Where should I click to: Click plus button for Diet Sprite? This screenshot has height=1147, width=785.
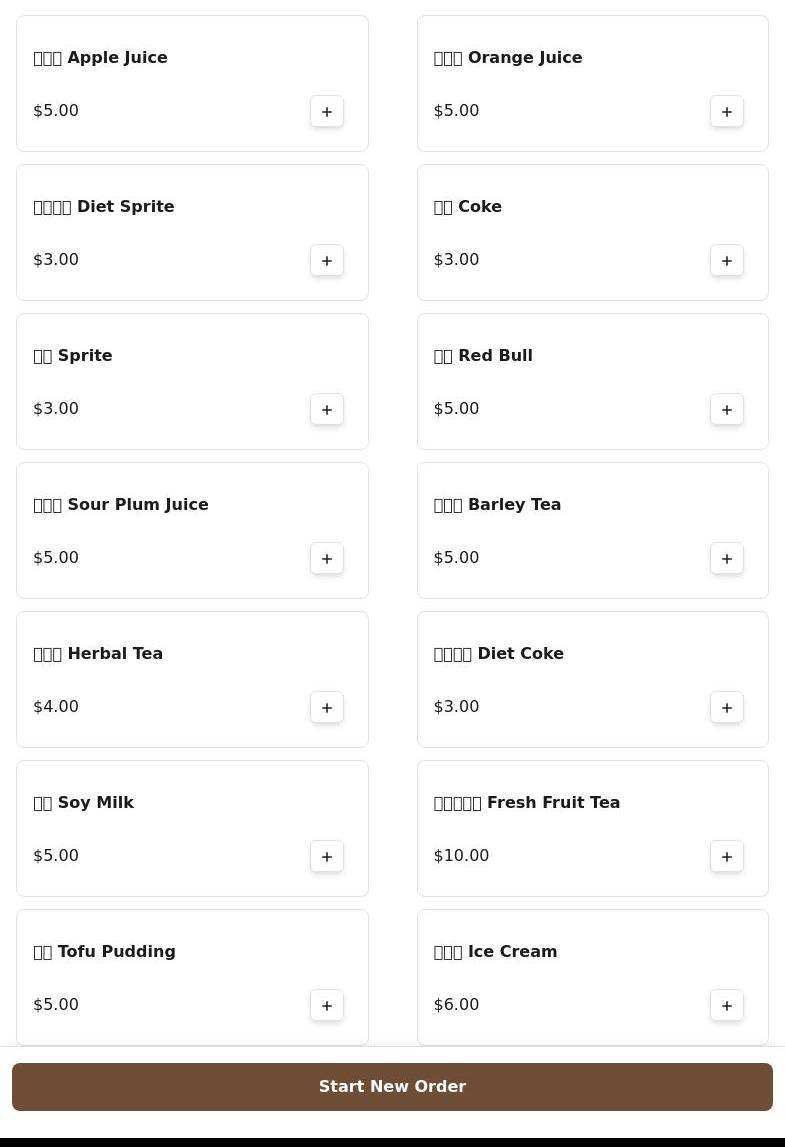(327, 260)
